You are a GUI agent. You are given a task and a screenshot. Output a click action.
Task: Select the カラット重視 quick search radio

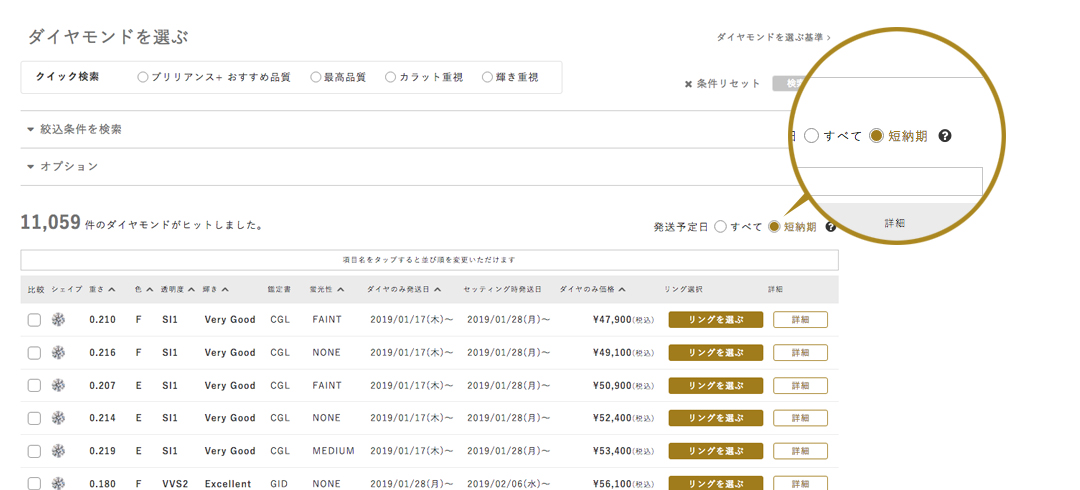point(391,77)
